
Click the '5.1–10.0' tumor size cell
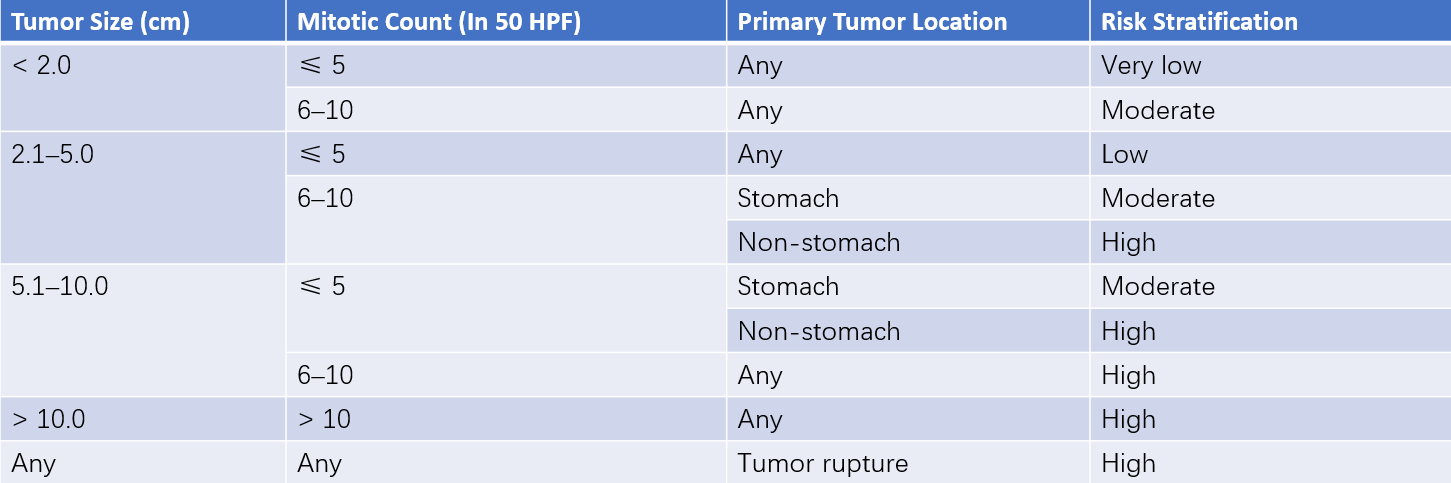tap(143, 330)
